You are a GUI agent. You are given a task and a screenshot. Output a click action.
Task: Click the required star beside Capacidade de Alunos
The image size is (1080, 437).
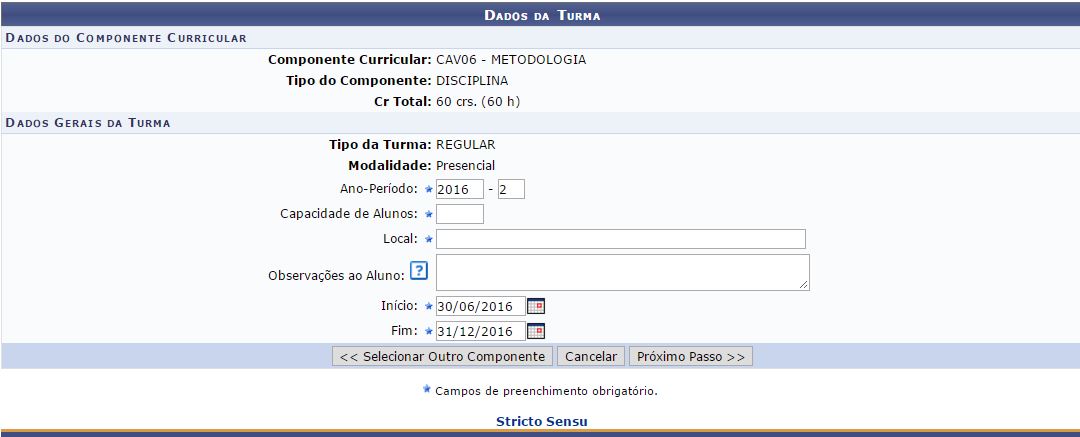tap(428, 214)
